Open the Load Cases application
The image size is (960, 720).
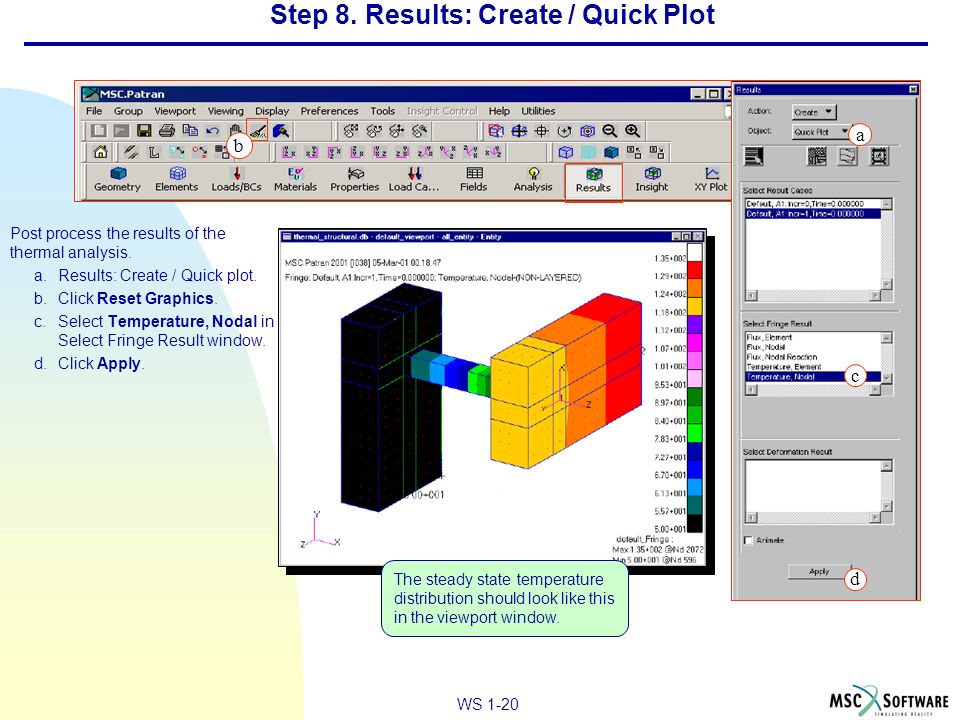click(x=414, y=179)
